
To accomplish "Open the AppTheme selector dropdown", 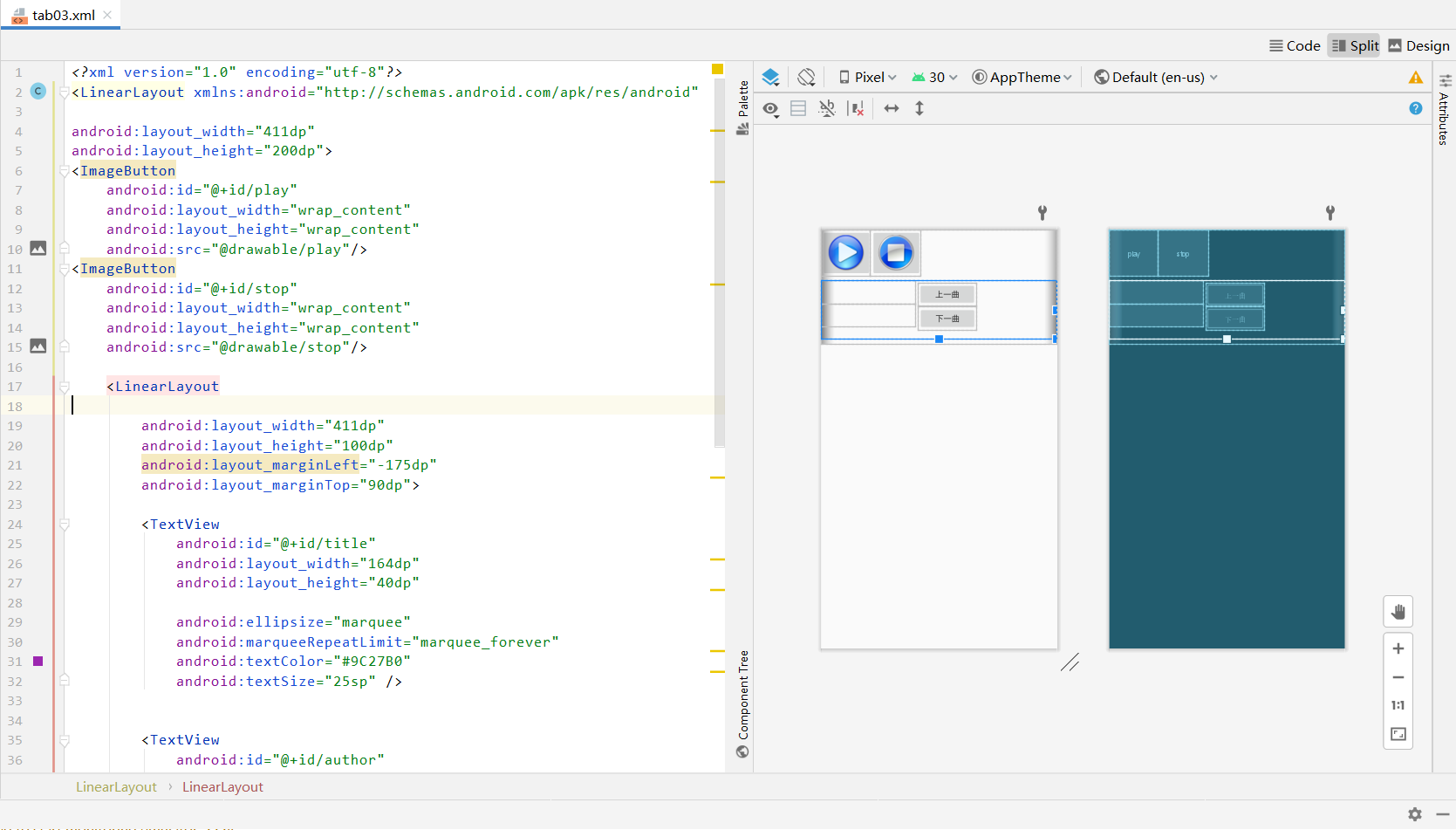I will click(x=1022, y=77).
